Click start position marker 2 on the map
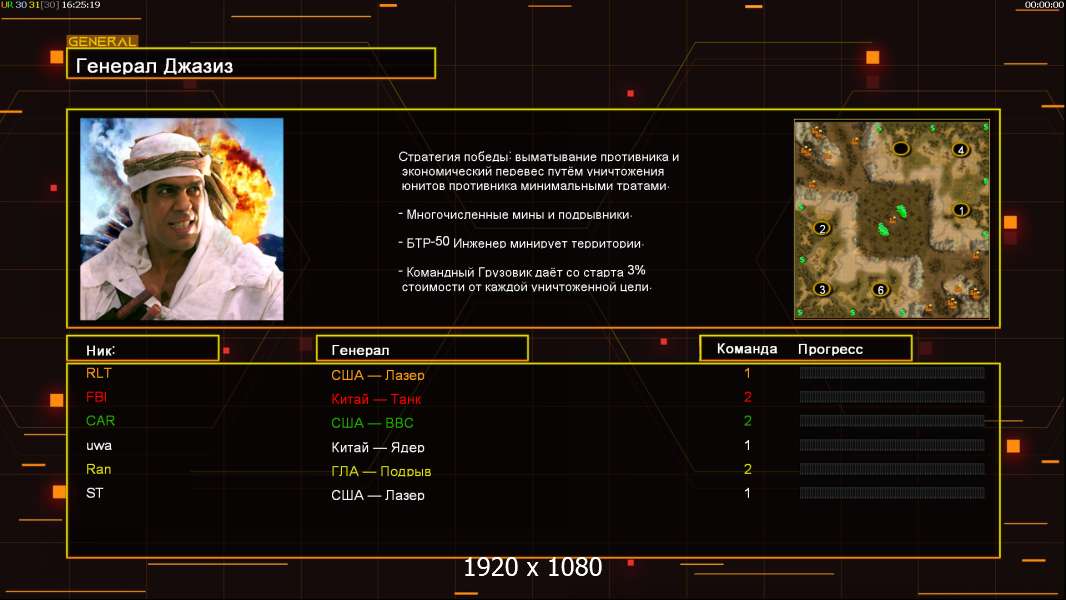 pyautogui.click(x=822, y=228)
